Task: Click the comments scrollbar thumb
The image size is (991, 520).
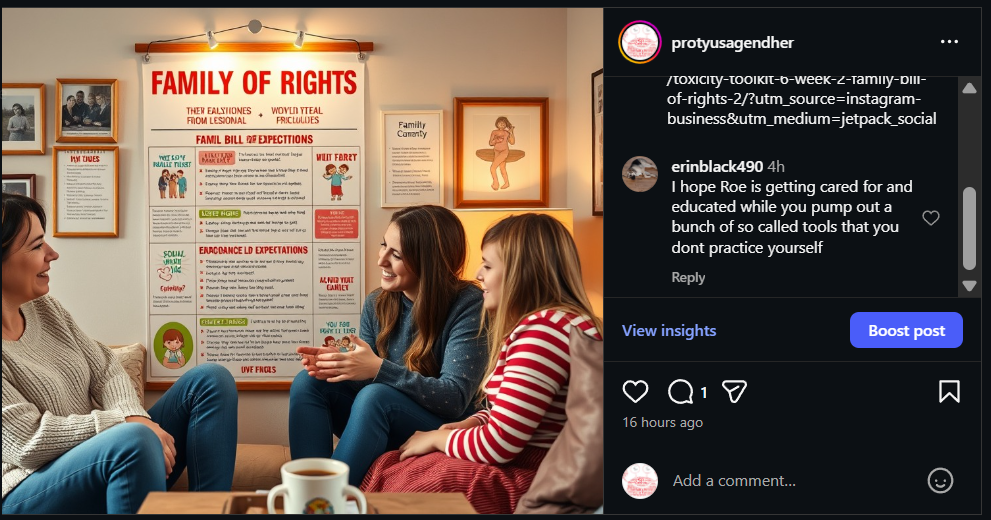Action: coord(970,229)
